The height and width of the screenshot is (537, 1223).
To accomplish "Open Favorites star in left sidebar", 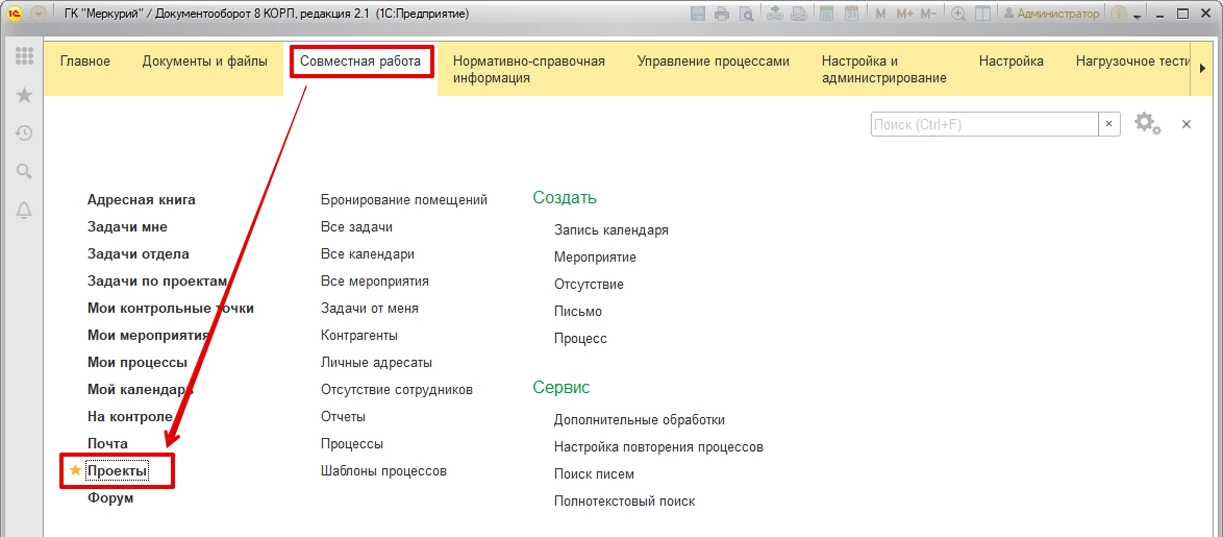I will (x=24, y=95).
